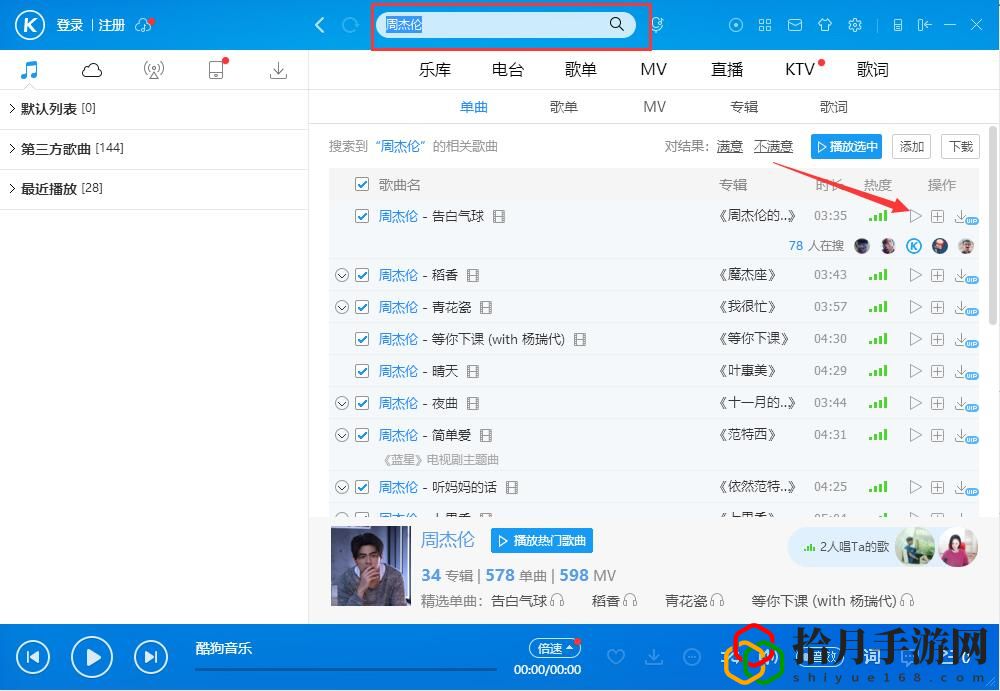Expand versions of 夜曲 row
The image size is (1000, 691).
pos(342,403)
